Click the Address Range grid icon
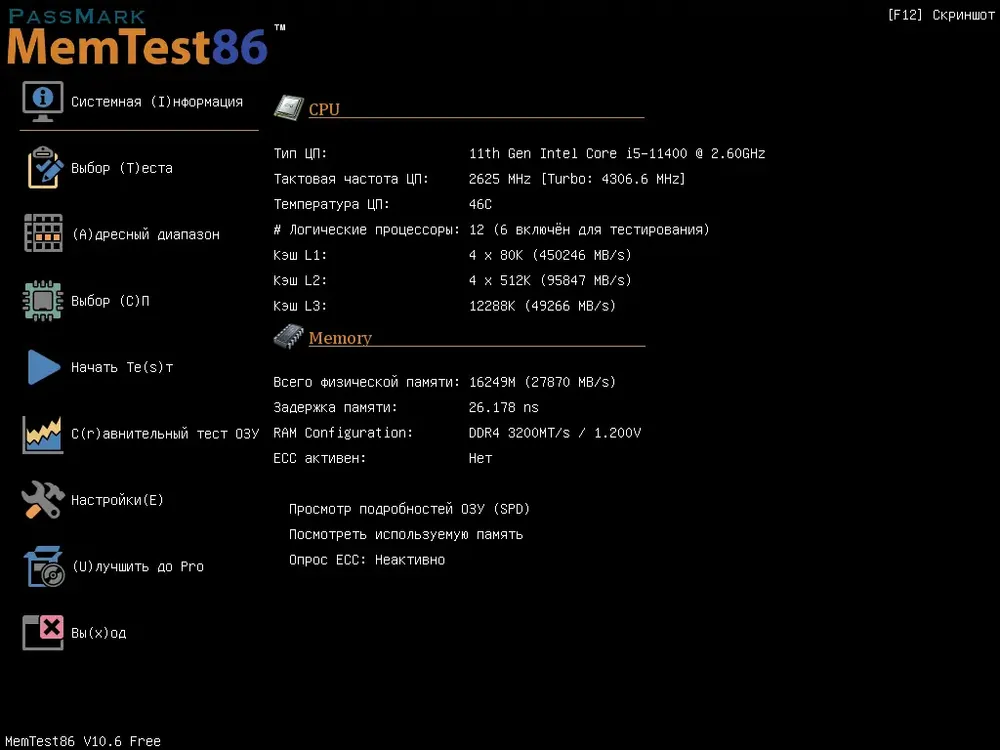 [x=43, y=233]
